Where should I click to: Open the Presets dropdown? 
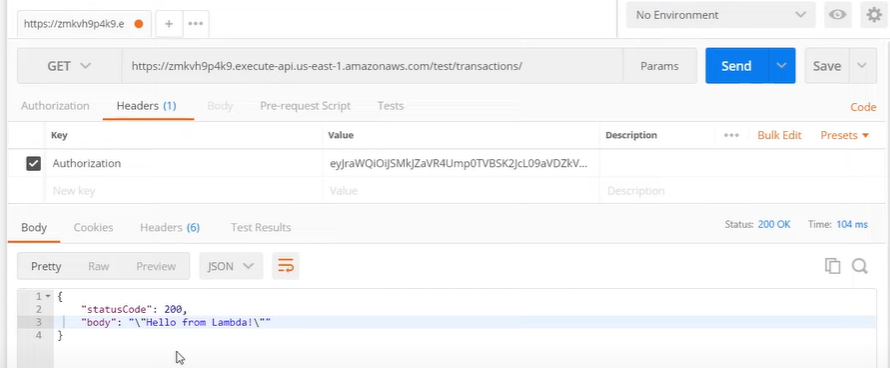pyautogui.click(x=845, y=135)
